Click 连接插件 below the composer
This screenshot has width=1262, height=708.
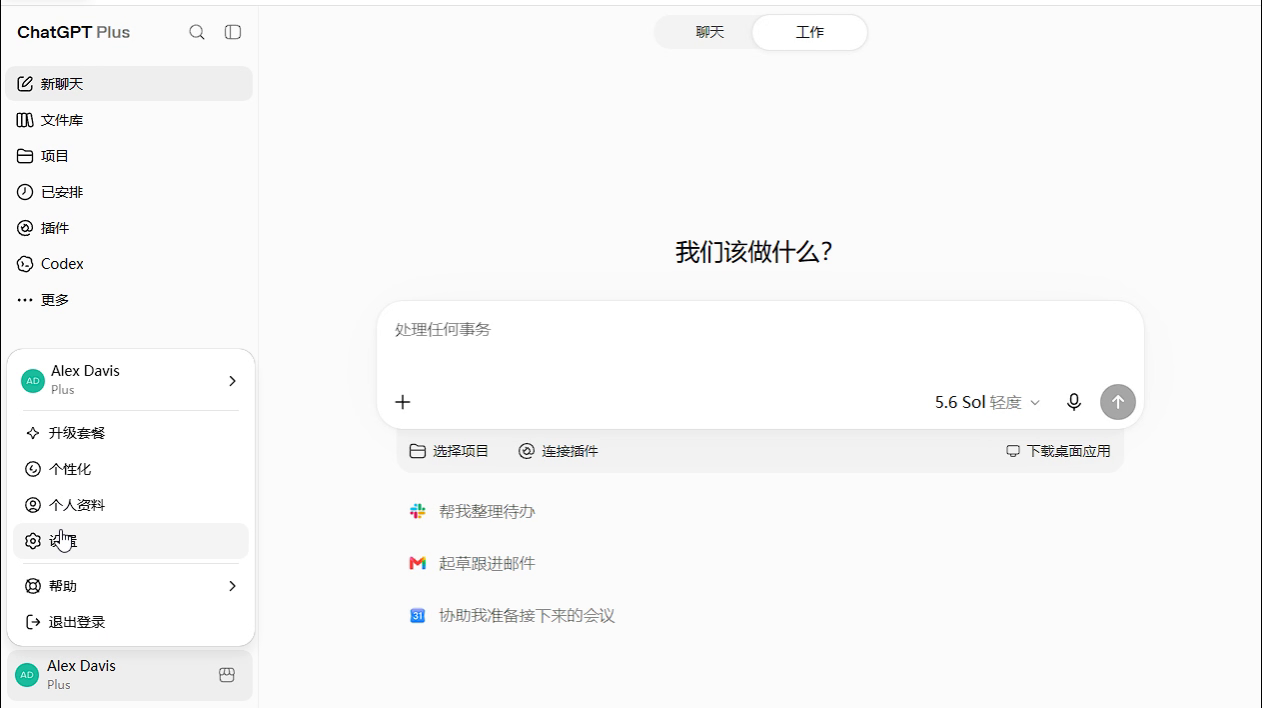(x=558, y=451)
